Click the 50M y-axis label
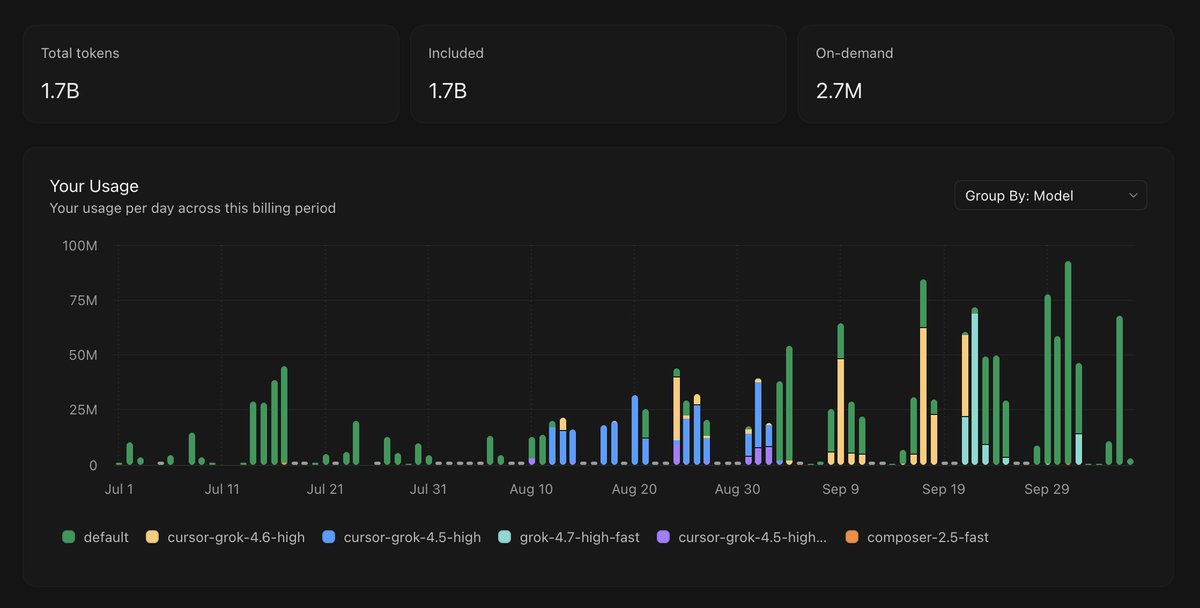The width and height of the screenshot is (1200, 608). click(x=83, y=355)
